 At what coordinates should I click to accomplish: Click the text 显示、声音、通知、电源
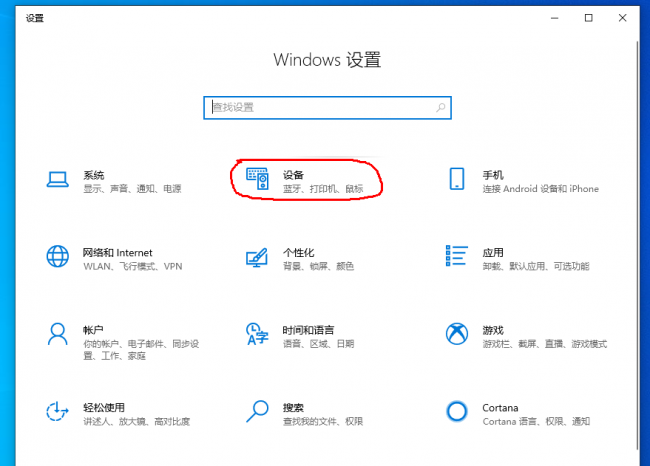coord(132,189)
